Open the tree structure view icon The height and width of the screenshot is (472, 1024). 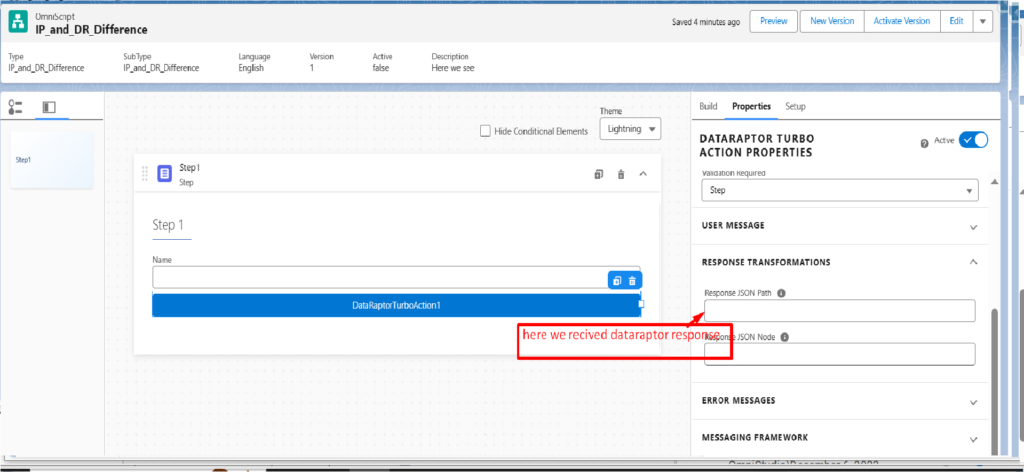[15, 108]
